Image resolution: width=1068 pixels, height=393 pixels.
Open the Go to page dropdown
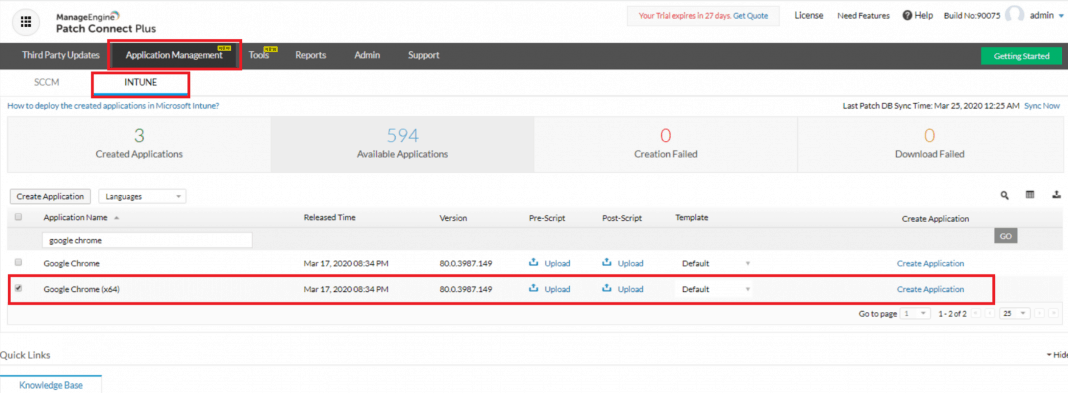tap(915, 313)
